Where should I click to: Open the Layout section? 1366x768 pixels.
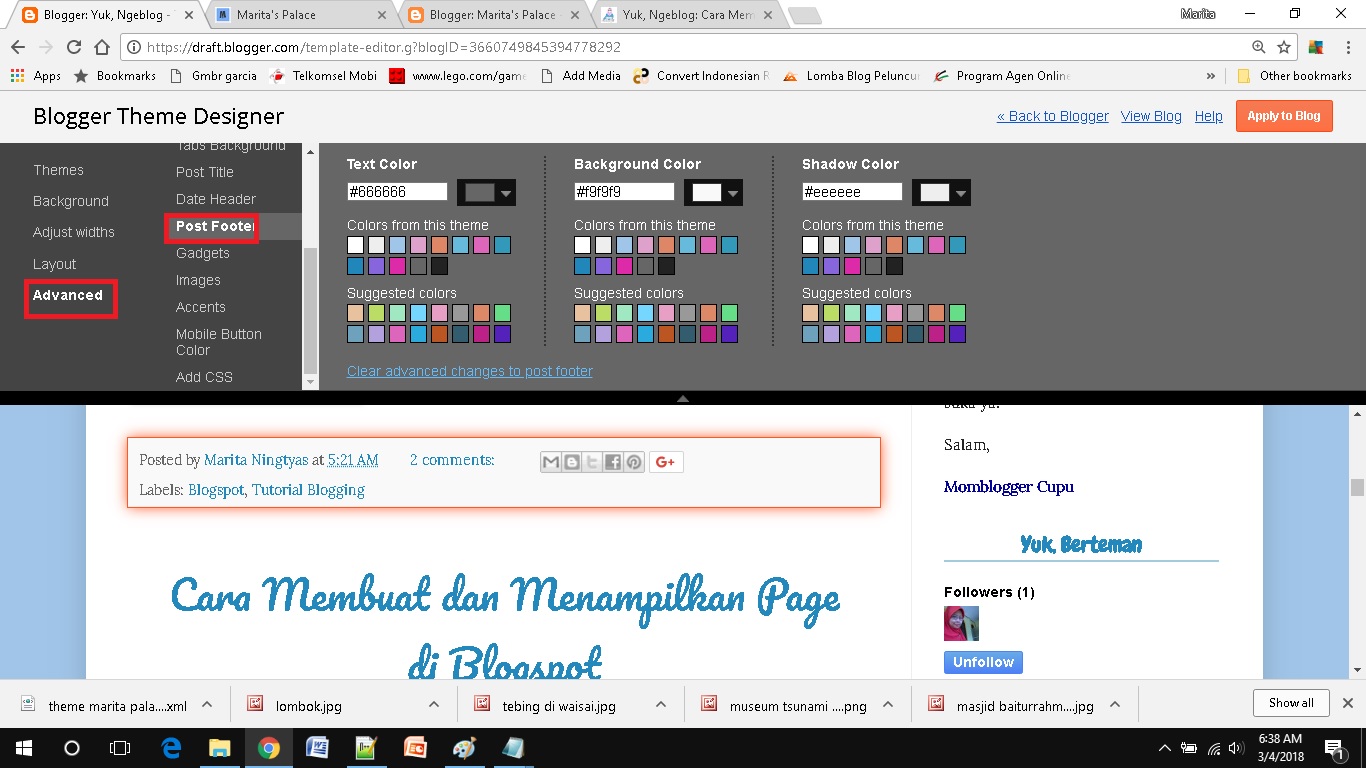[x=55, y=264]
